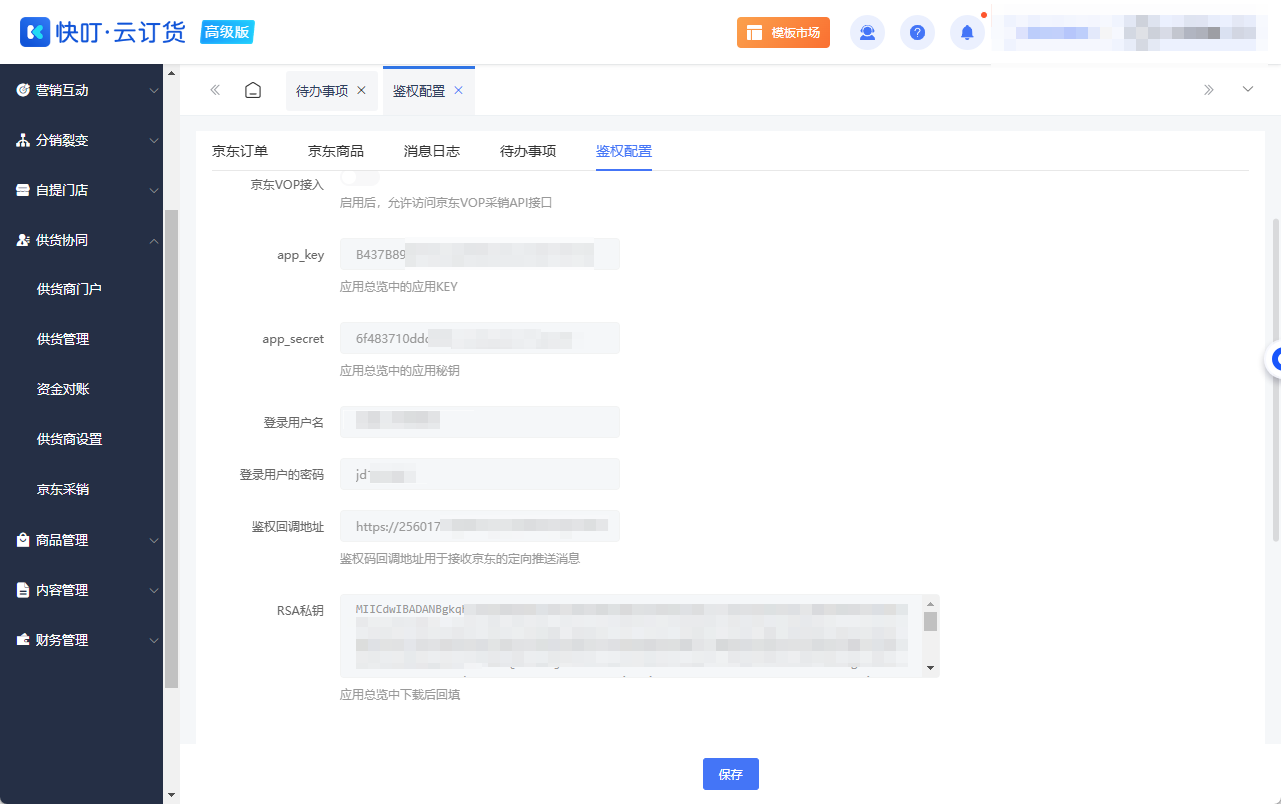
Task: Click the 分销裂变 sidebar icon
Action: click(23, 140)
